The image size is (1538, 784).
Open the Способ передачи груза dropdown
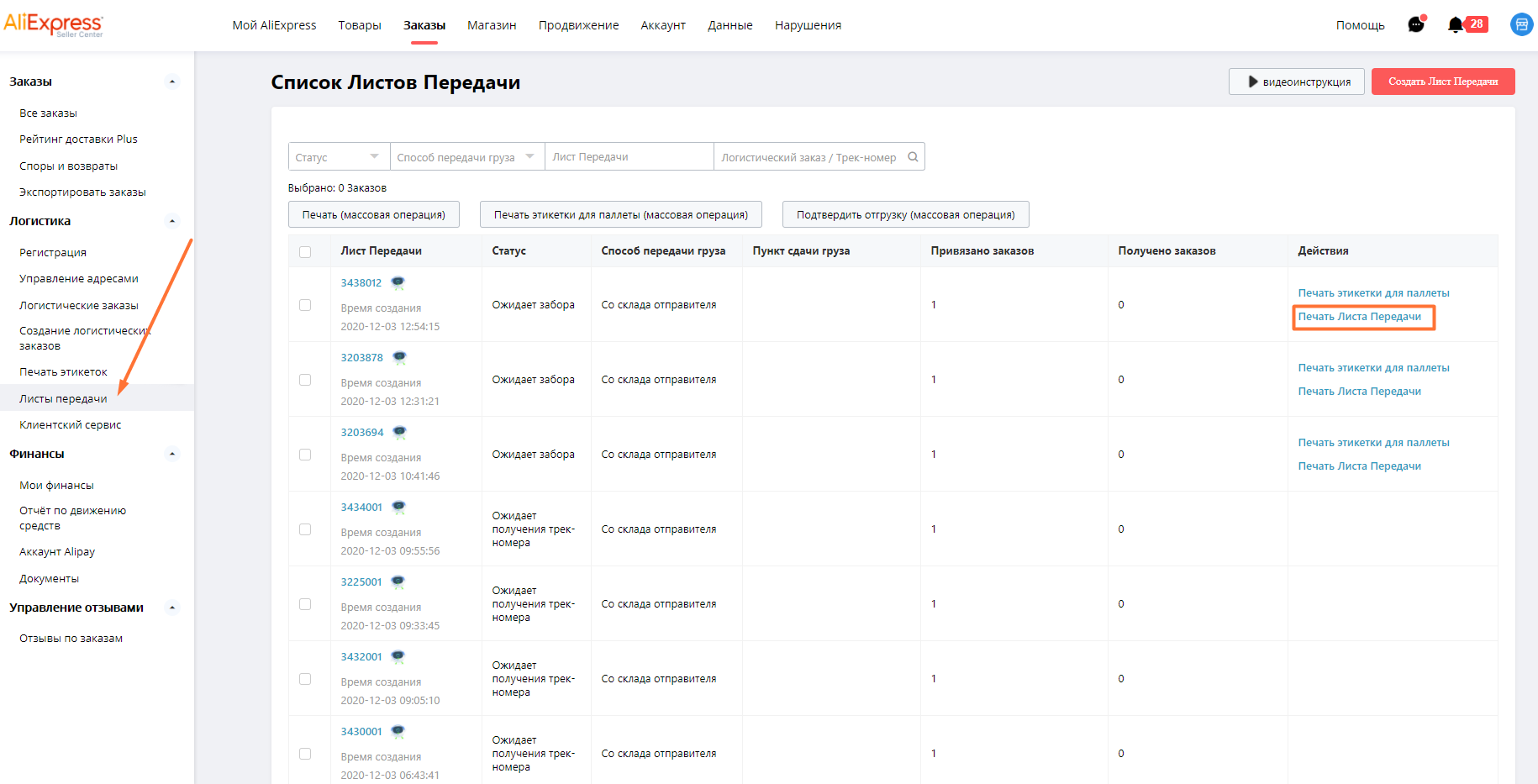(x=467, y=156)
